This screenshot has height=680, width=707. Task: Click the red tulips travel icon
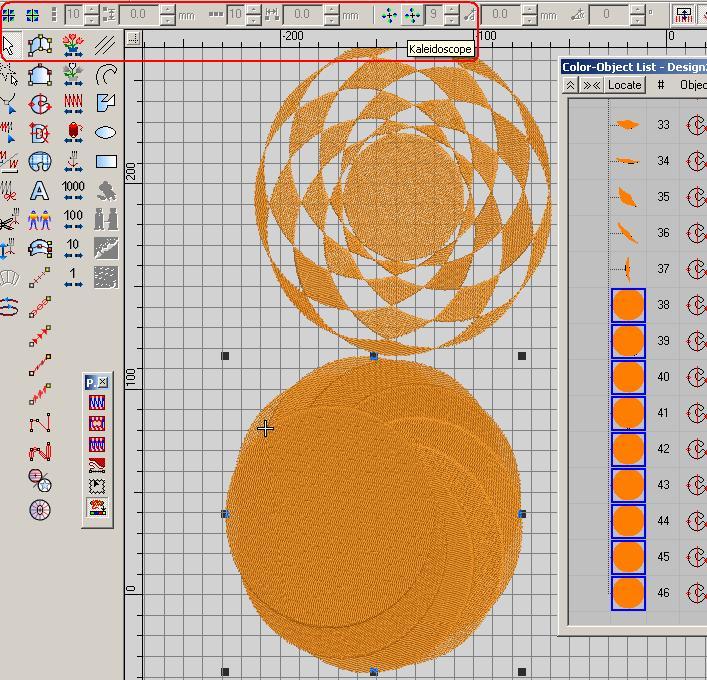(x=73, y=45)
